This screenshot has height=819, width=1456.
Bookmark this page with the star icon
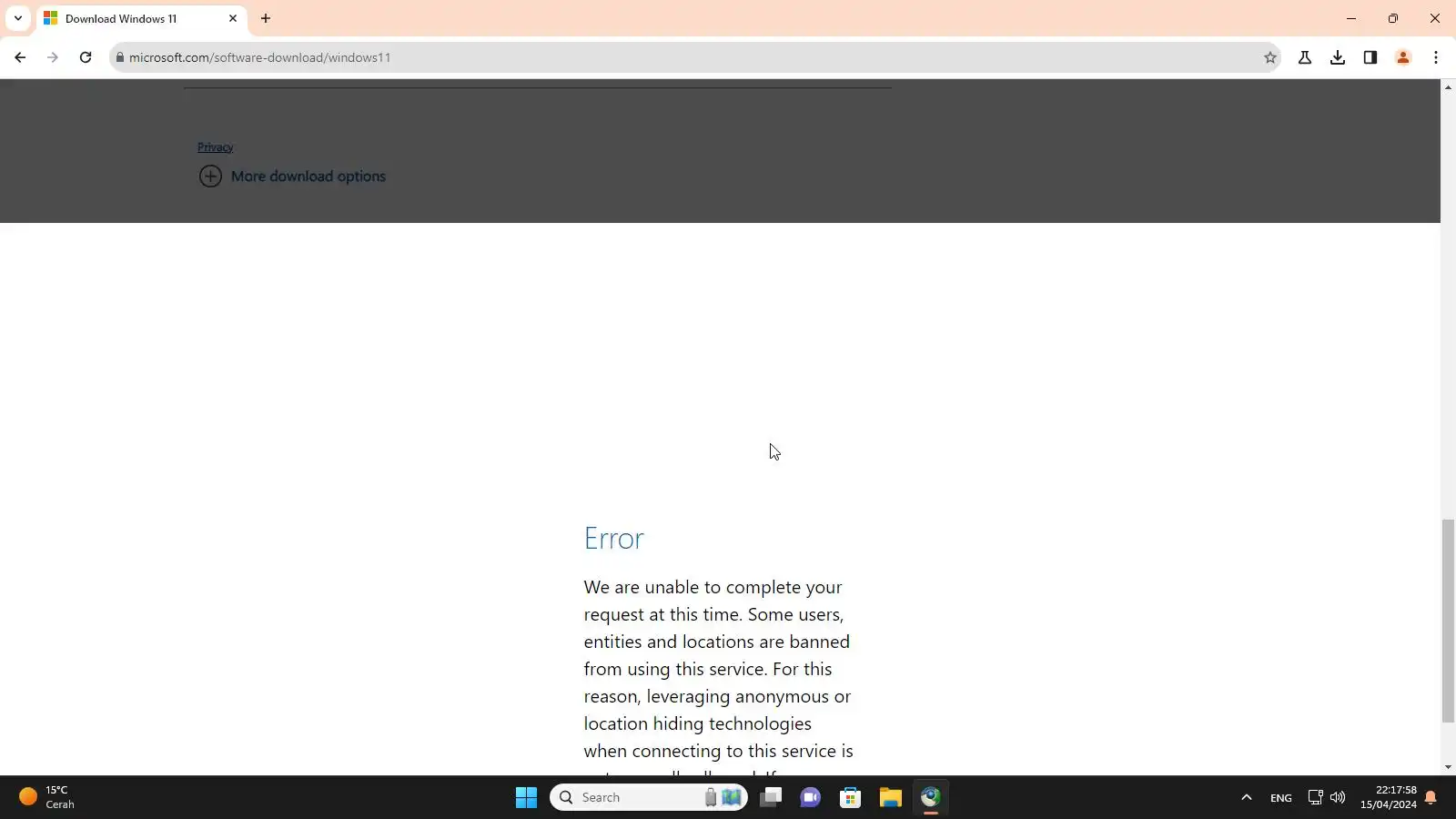1270,57
